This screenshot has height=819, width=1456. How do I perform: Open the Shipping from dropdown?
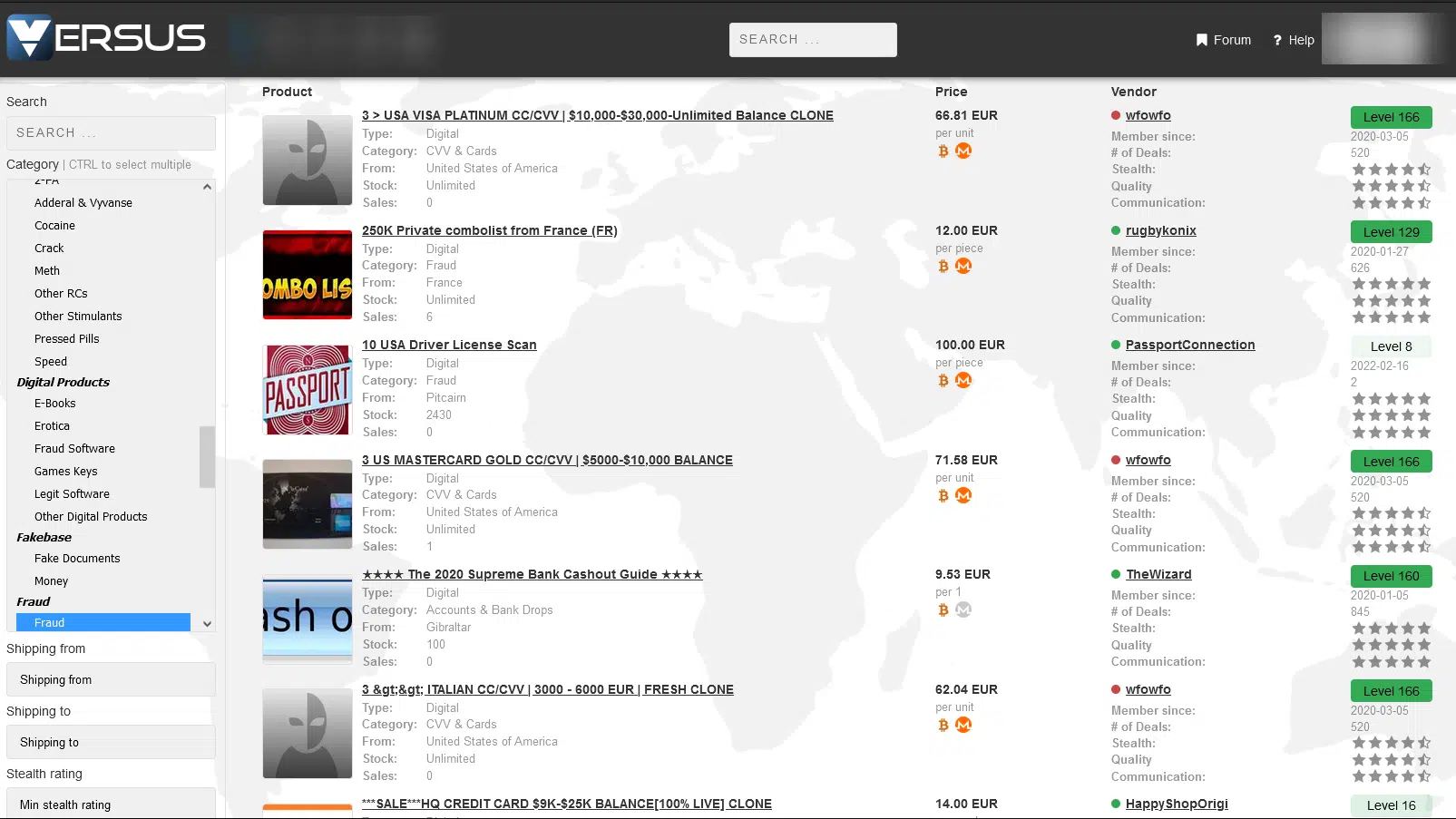111,679
